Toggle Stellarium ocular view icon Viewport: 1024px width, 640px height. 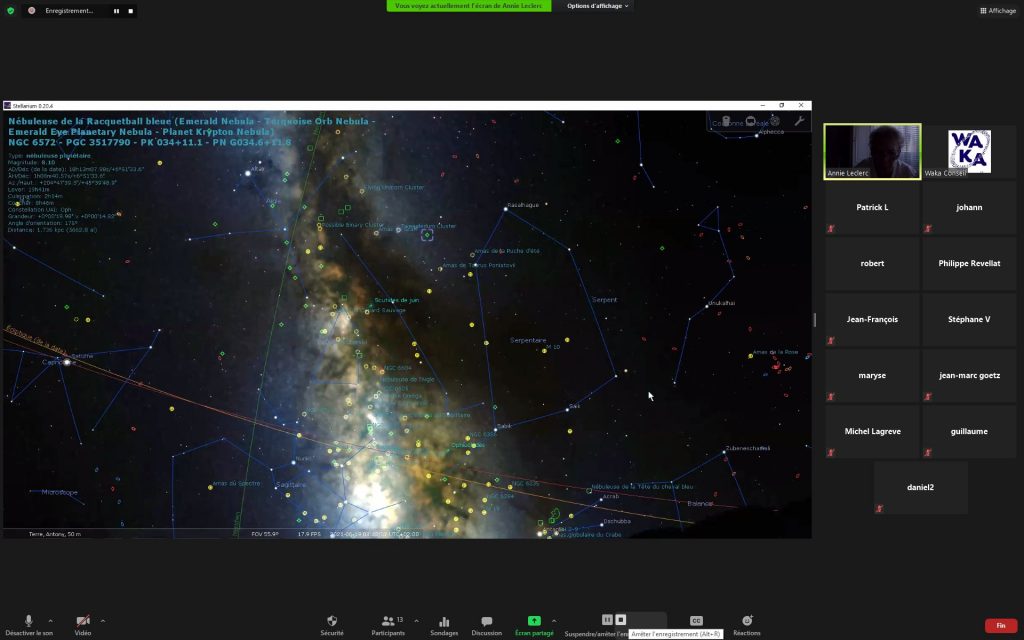pyautogui.click(x=726, y=121)
